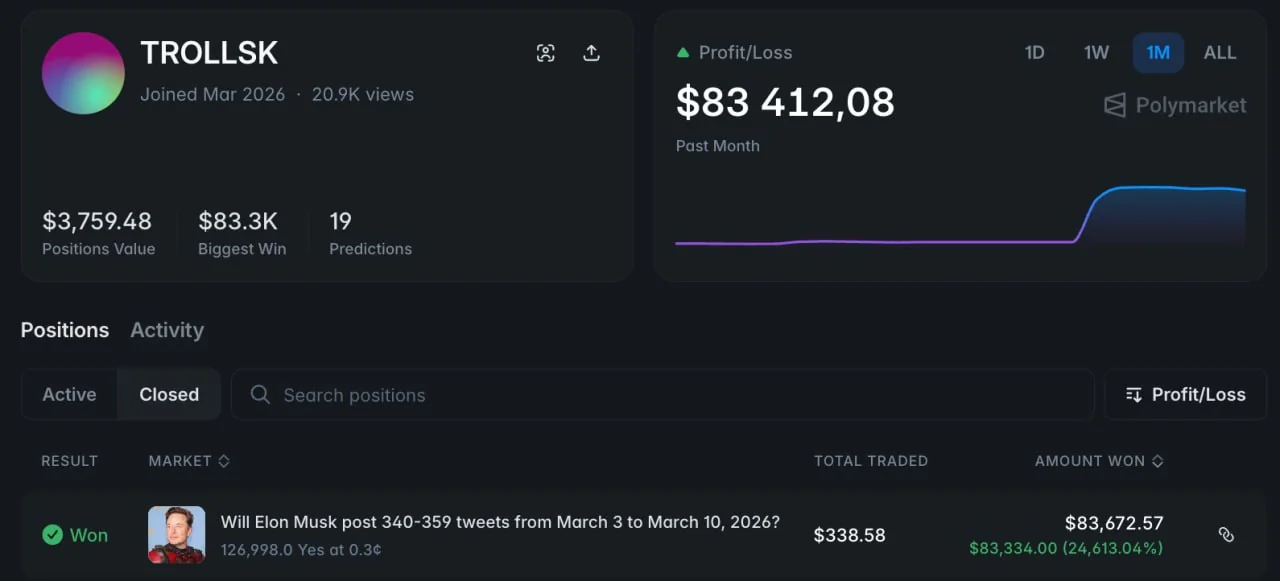Switch to the Activity tab
The height and width of the screenshot is (581, 1280).
click(x=167, y=330)
